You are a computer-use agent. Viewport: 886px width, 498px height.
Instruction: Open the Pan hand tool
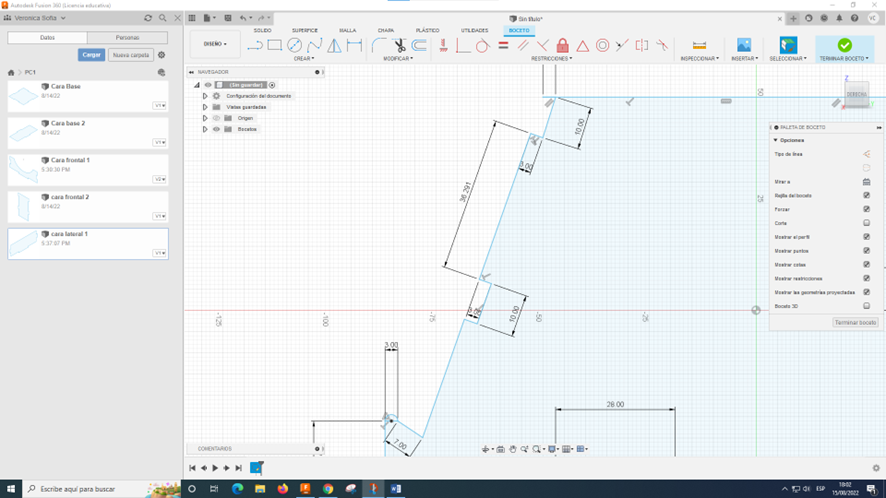click(513, 449)
